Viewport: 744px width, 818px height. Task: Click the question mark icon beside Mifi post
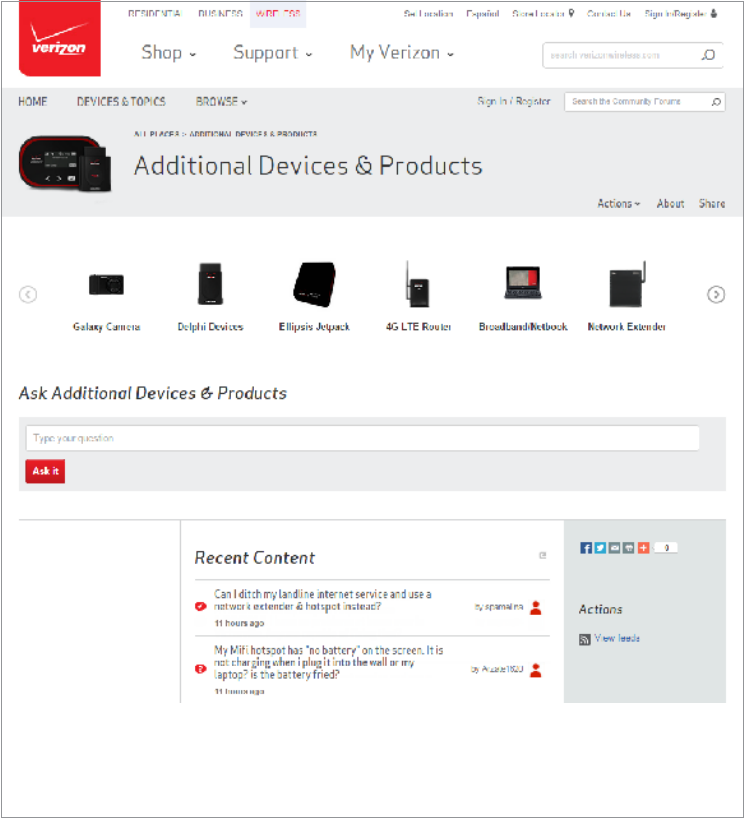click(x=200, y=669)
